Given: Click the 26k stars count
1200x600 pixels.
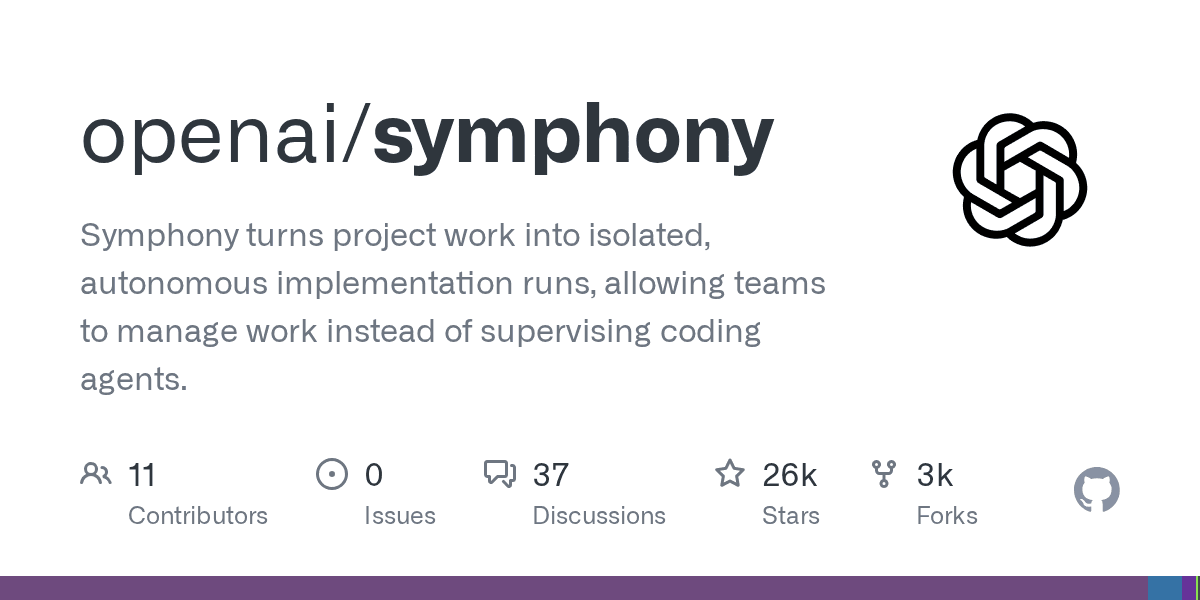Looking at the screenshot, I should pos(790,475).
